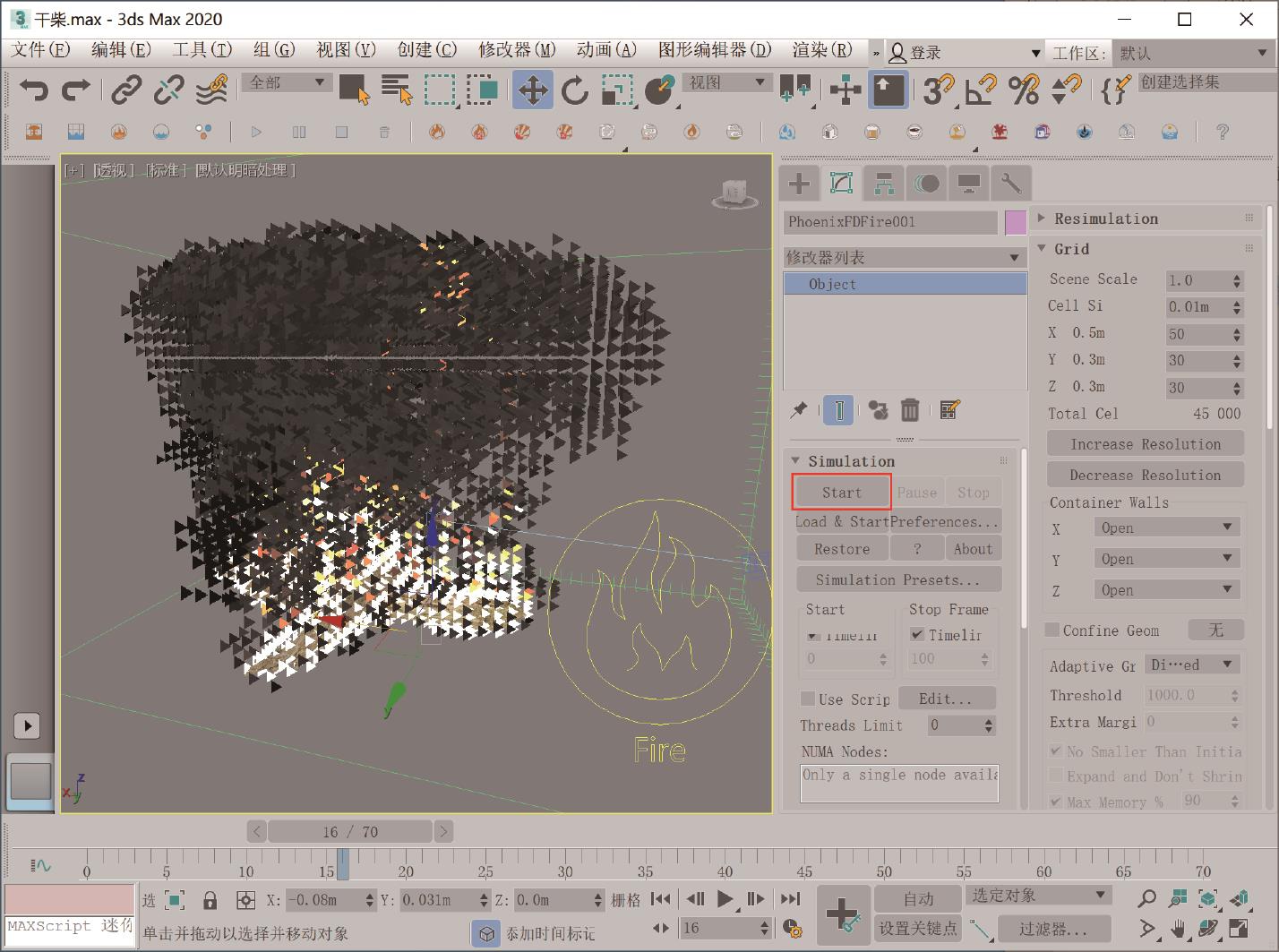
Task: Open the Container Walls X dropdown
Action: pos(1166,527)
